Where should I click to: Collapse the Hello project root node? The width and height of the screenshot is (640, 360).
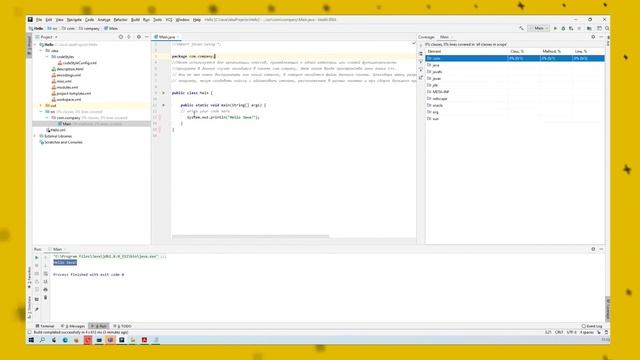click(x=36, y=44)
